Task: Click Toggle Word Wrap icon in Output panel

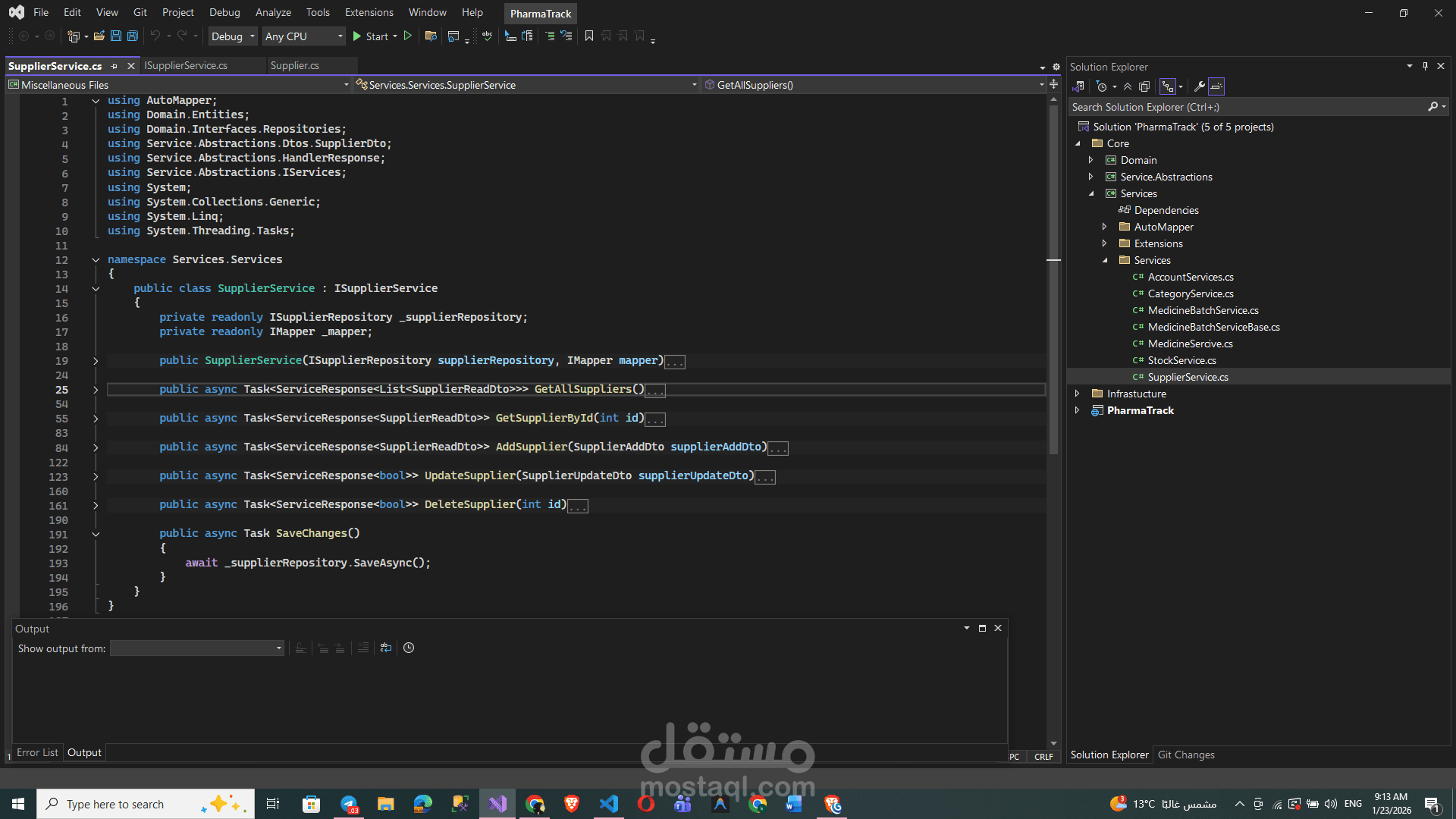Action: click(x=386, y=648)
